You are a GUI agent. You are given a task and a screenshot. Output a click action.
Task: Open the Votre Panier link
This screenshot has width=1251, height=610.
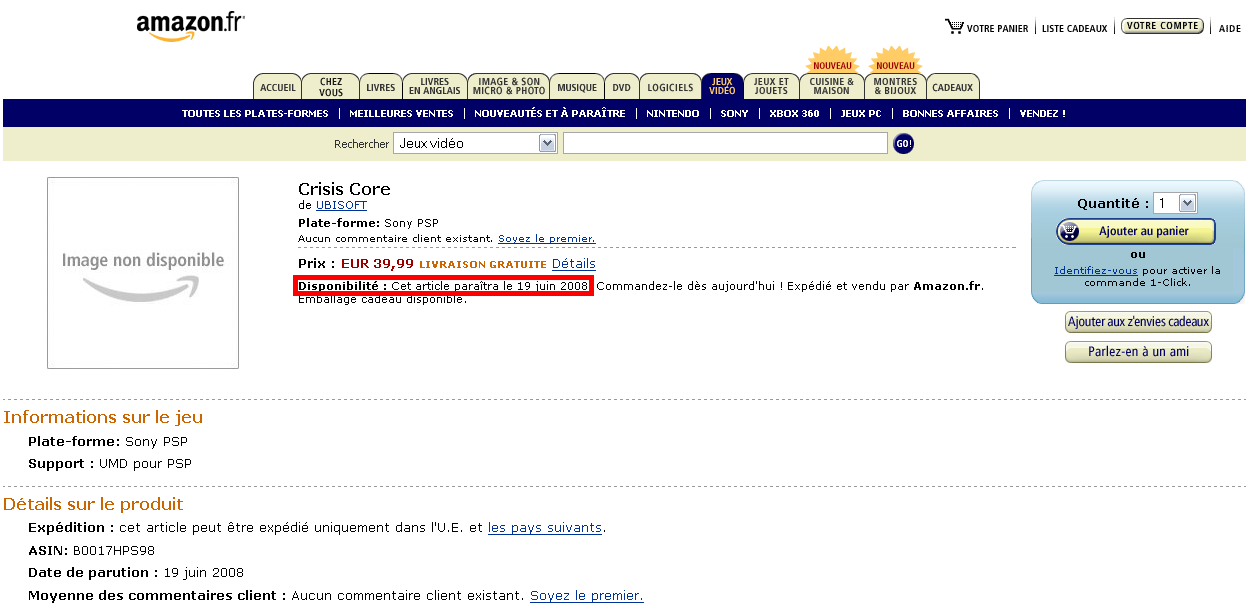click(997, 29)
